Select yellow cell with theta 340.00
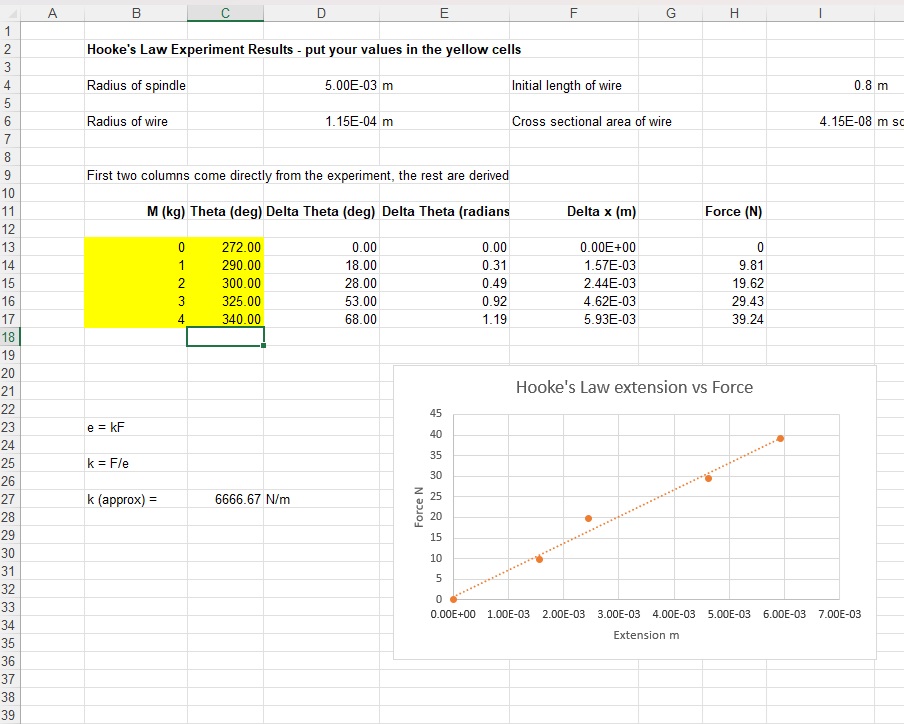 [x=225, y=319]
